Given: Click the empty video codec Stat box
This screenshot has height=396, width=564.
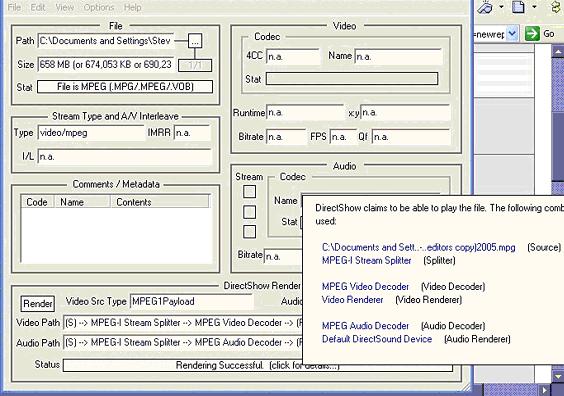Looking at the screenshot, I should pos(352,79).
